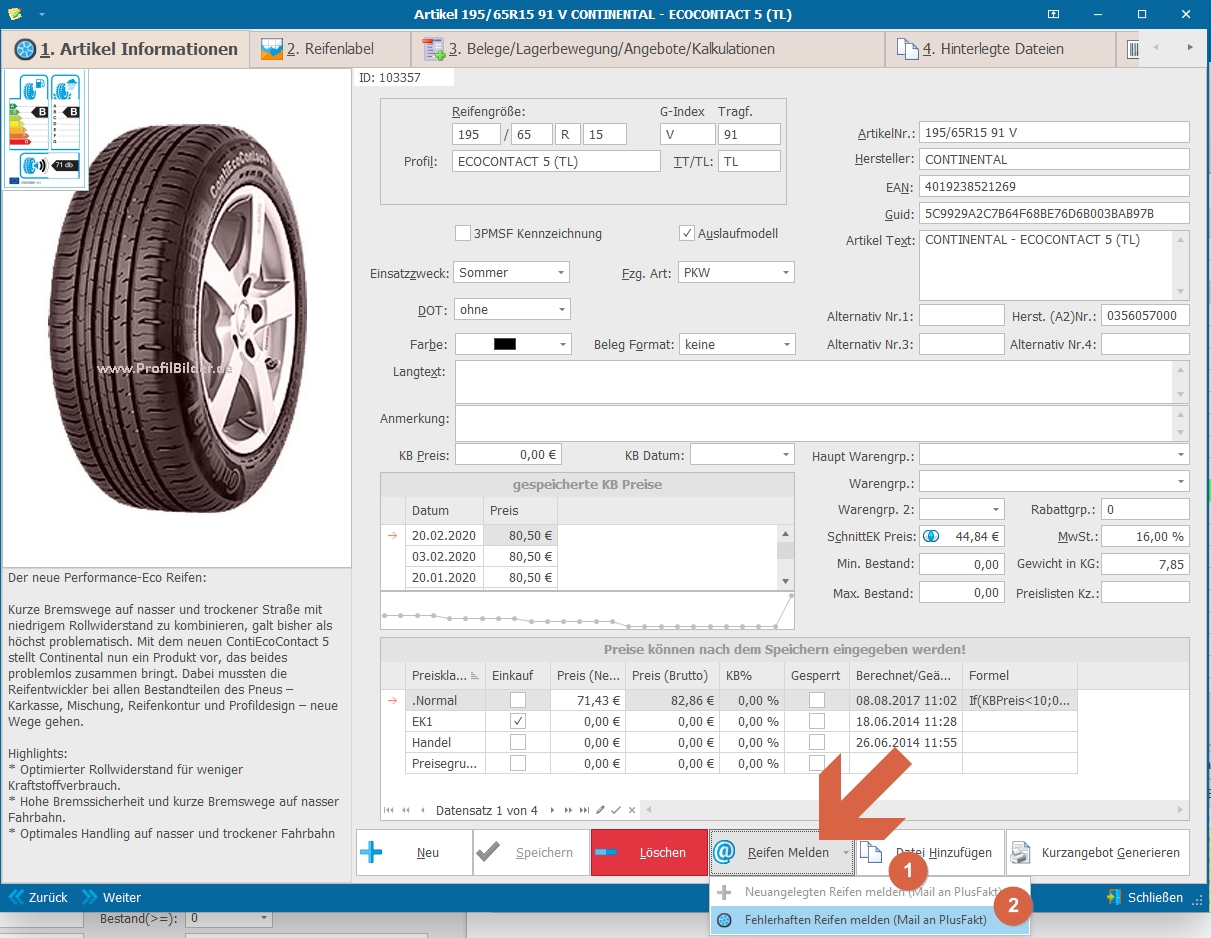This screenshot has height=938, width=1211.
Task: Tick Einkauf checkbox in Preisegru... row
Action: (x=518, y=763)
